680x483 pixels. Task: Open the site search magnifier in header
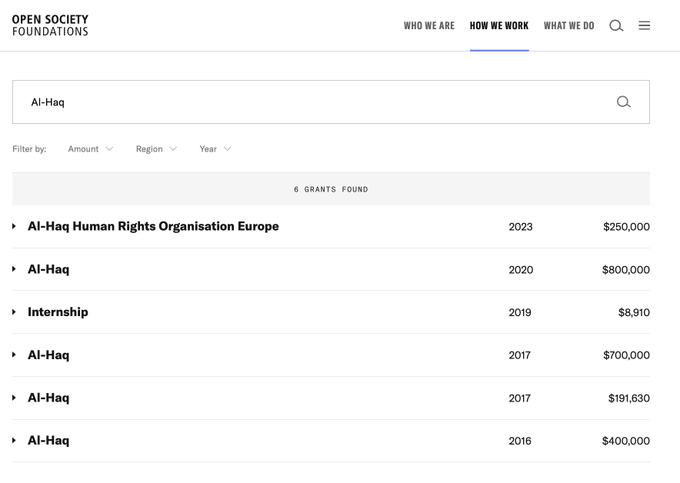[616, 26]
